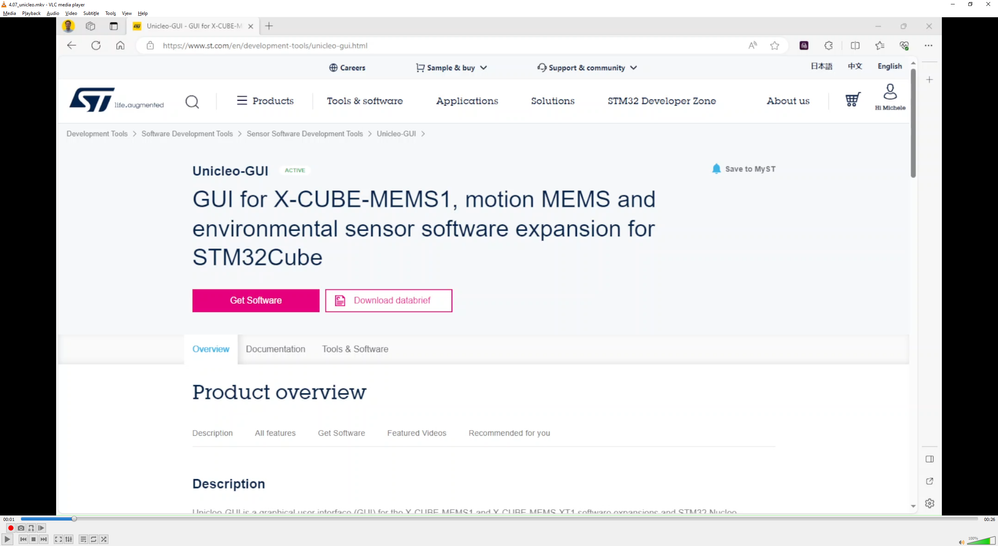Screen dimensions: 998x546
Task: Click the sidebar plus icon
Action: click(929, 80)
